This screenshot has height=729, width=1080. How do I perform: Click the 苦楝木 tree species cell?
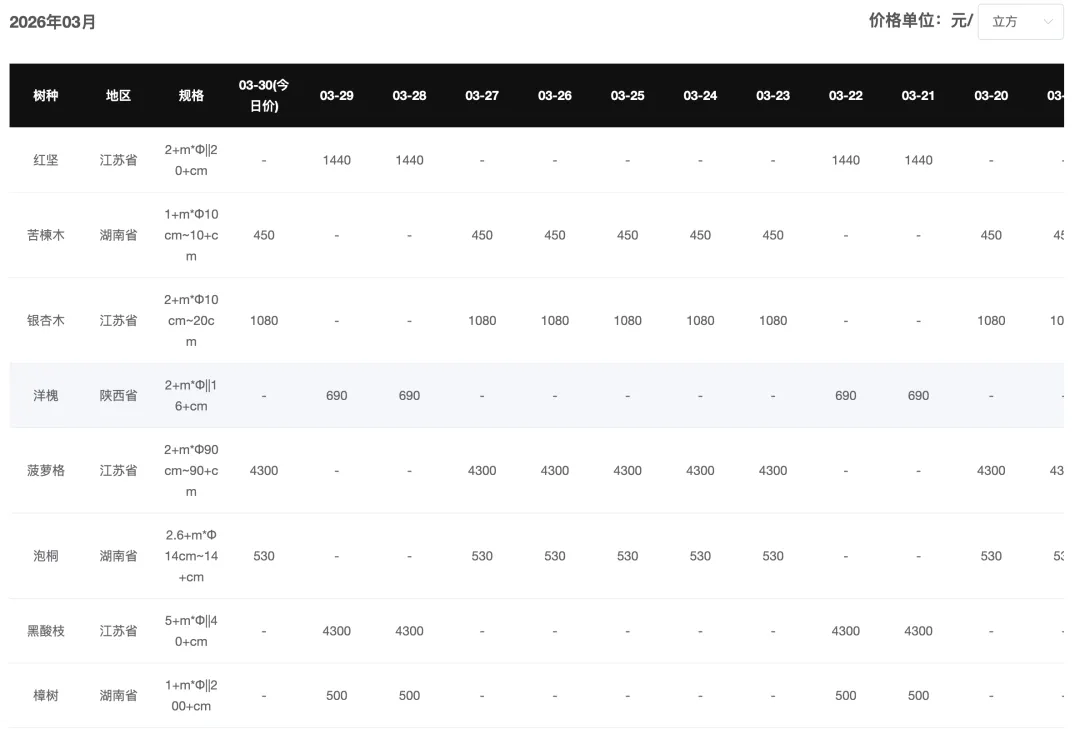[x=46, y=235]
